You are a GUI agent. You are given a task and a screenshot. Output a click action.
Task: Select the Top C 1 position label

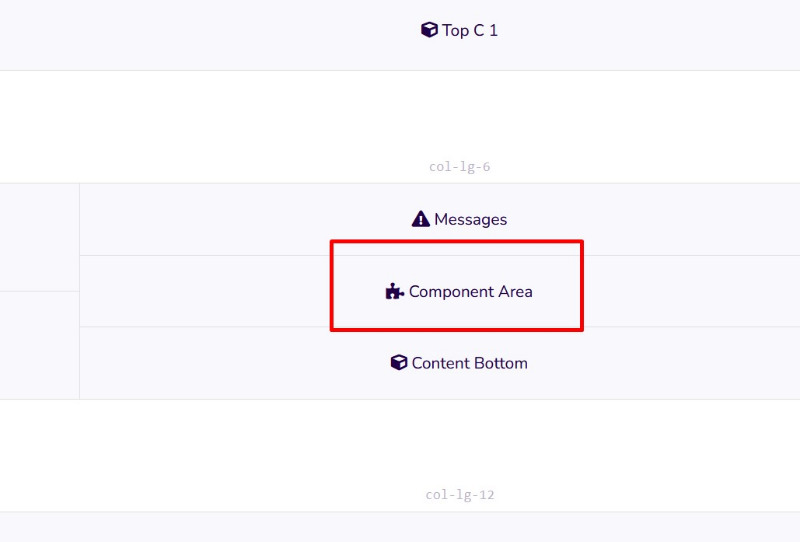(x=470, y=31)
